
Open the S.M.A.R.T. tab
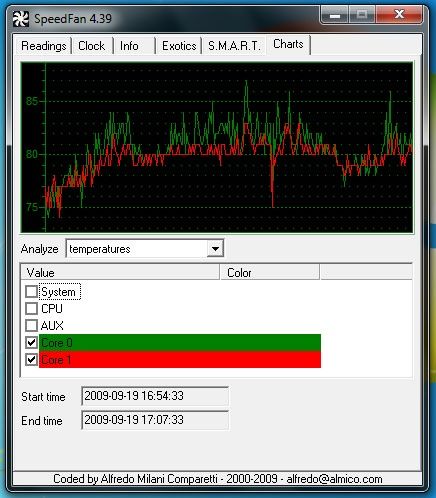(234, 46)
